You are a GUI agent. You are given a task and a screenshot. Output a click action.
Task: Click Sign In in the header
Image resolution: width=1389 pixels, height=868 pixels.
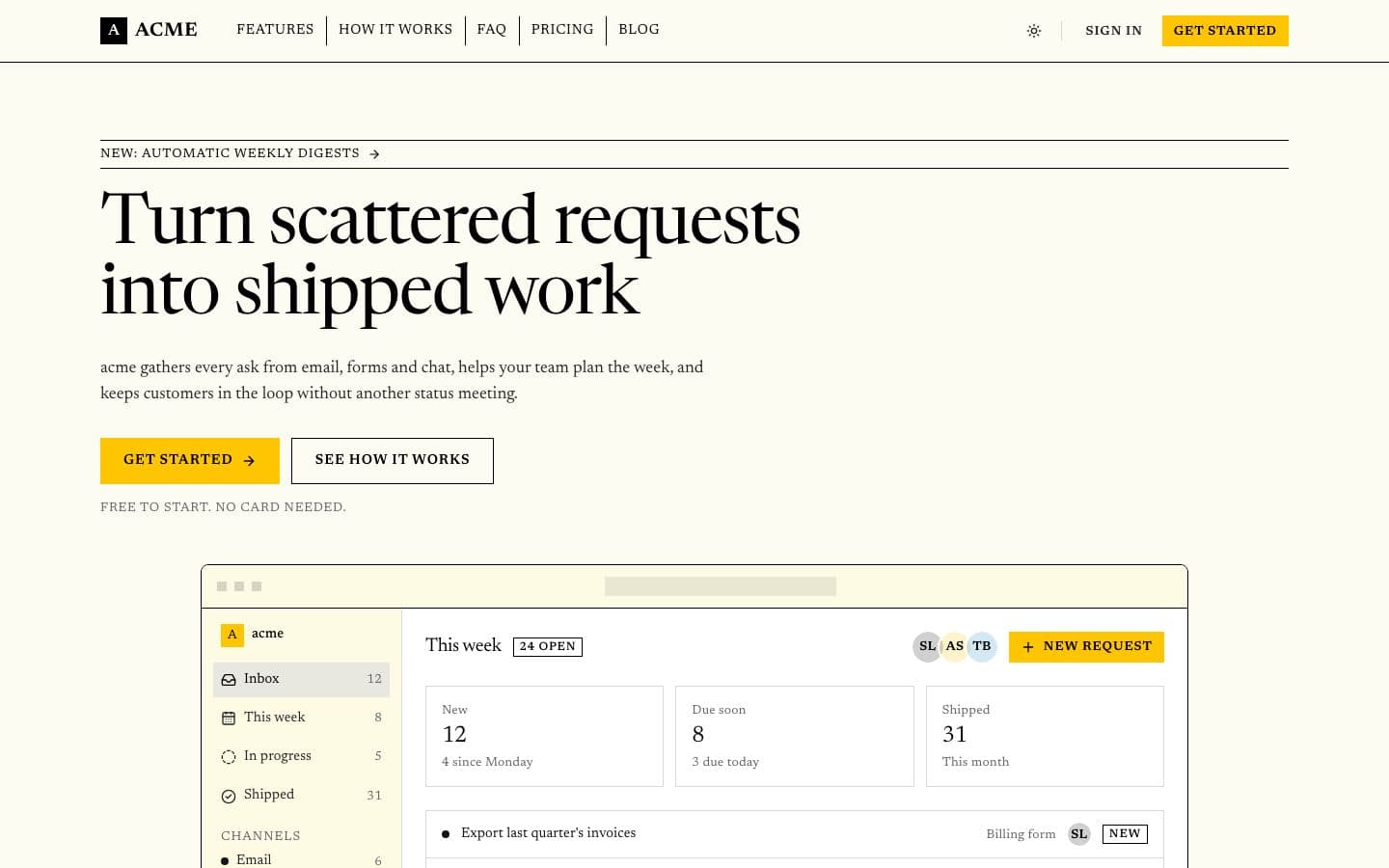point(1113,31)
